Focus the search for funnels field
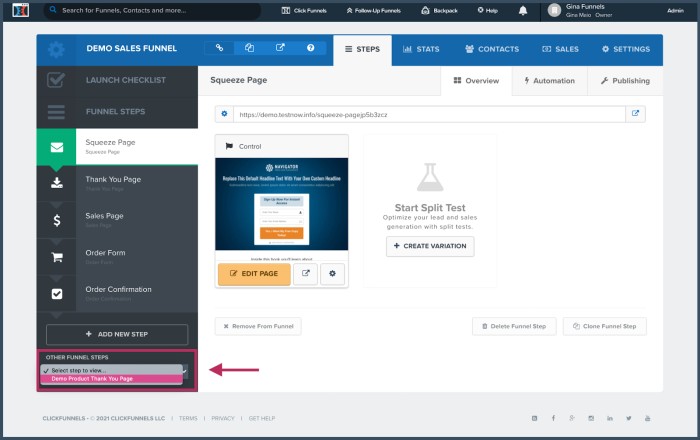Viewport: 700px width, 440px height. click(152, 10)
